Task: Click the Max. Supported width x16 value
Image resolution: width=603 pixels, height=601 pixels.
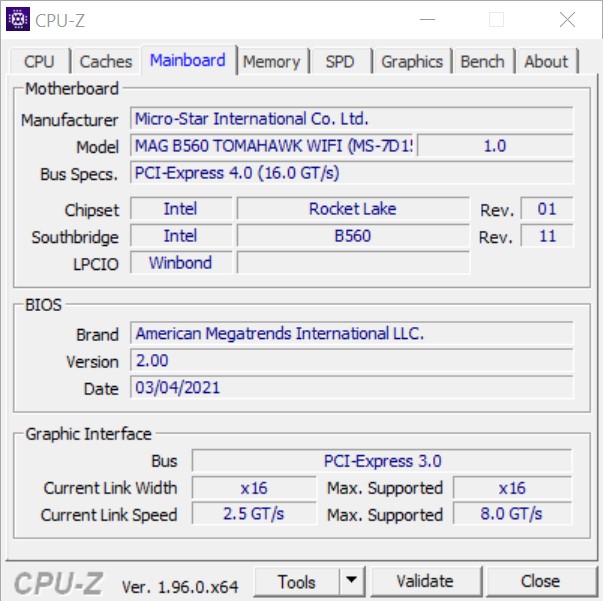Action: 512,488
